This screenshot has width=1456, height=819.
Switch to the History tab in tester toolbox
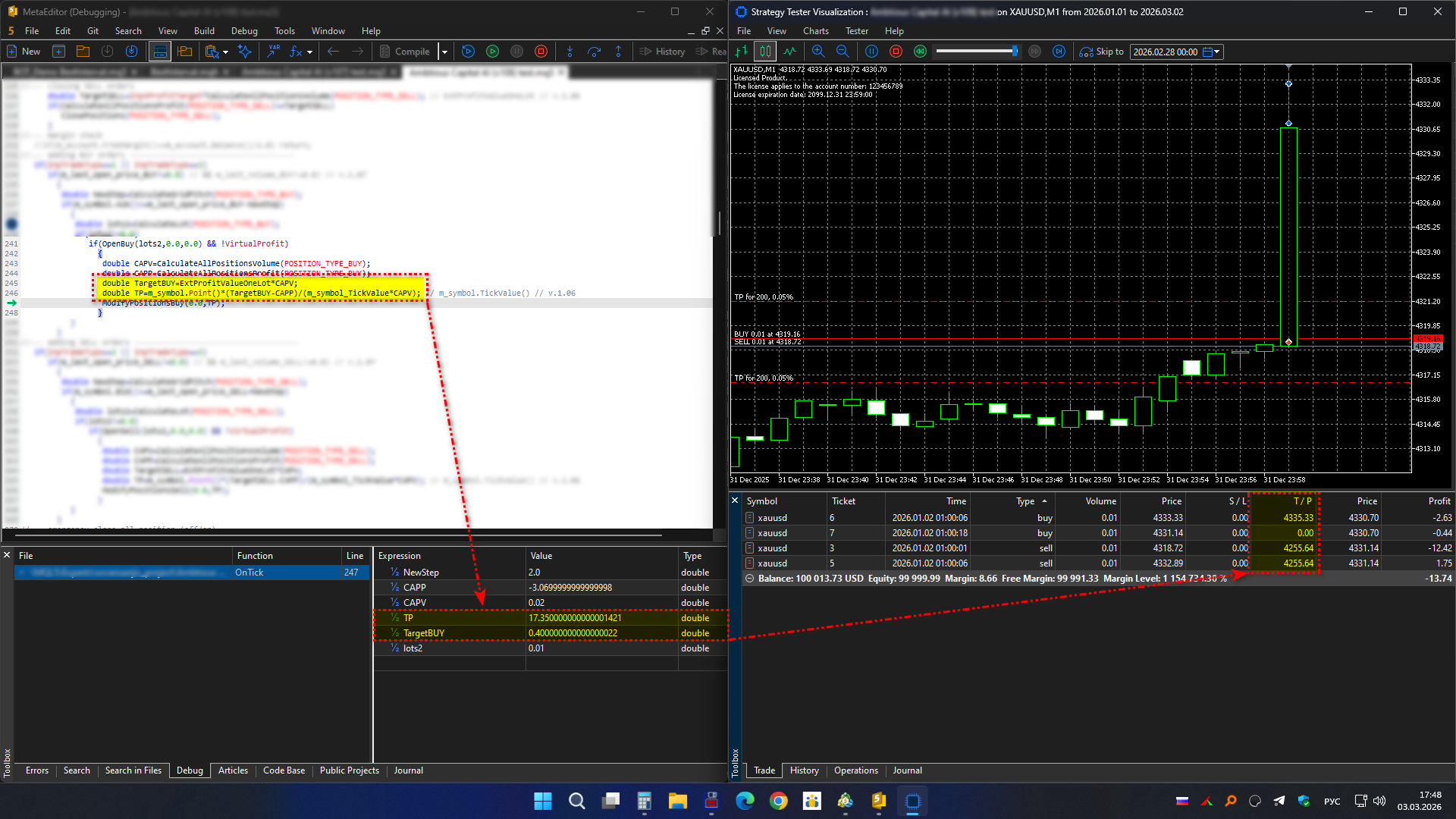click(804, 770)
